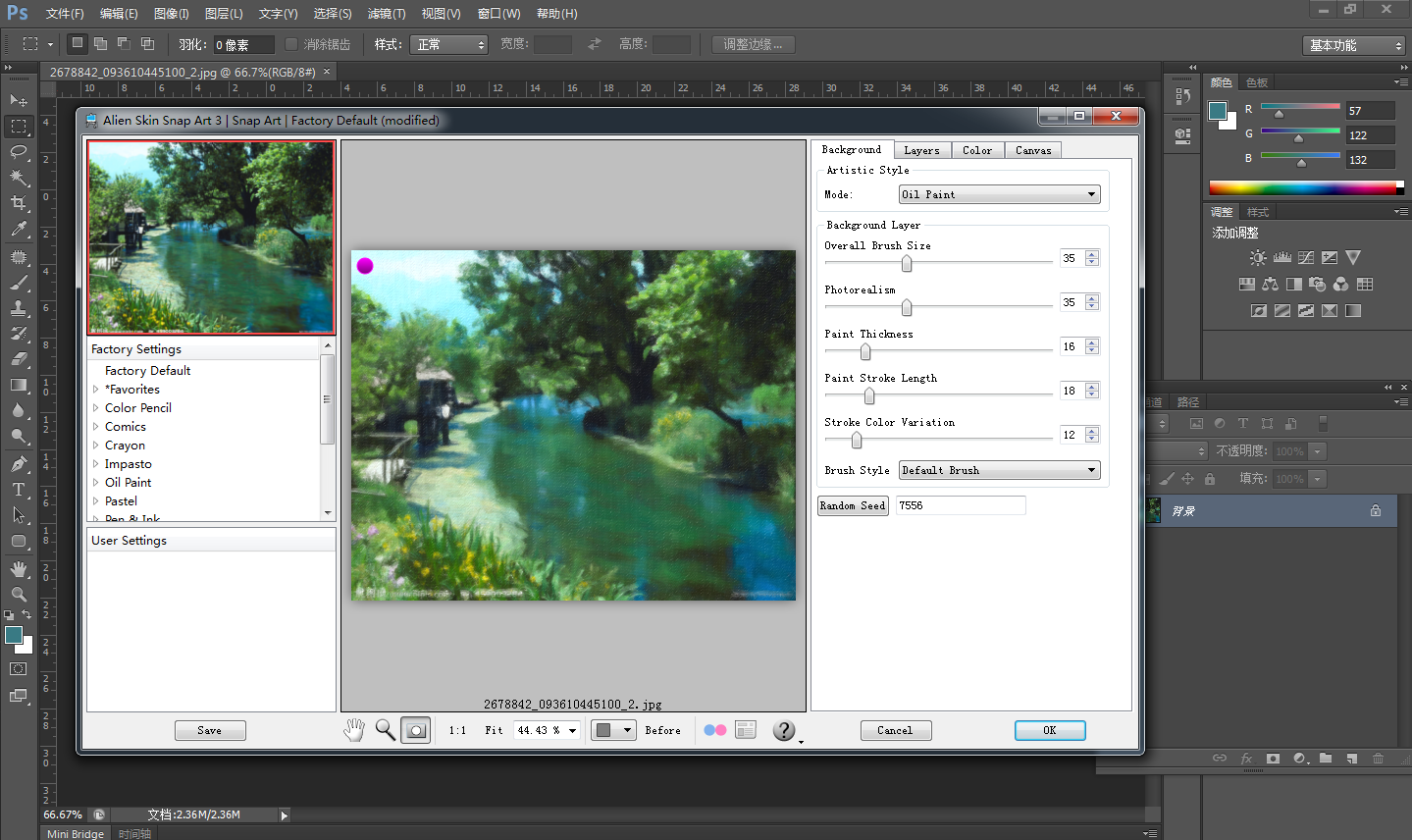
Task: Click the Snap Art preview camera icon
Action: pyautogui.click(x=416, y=730)
